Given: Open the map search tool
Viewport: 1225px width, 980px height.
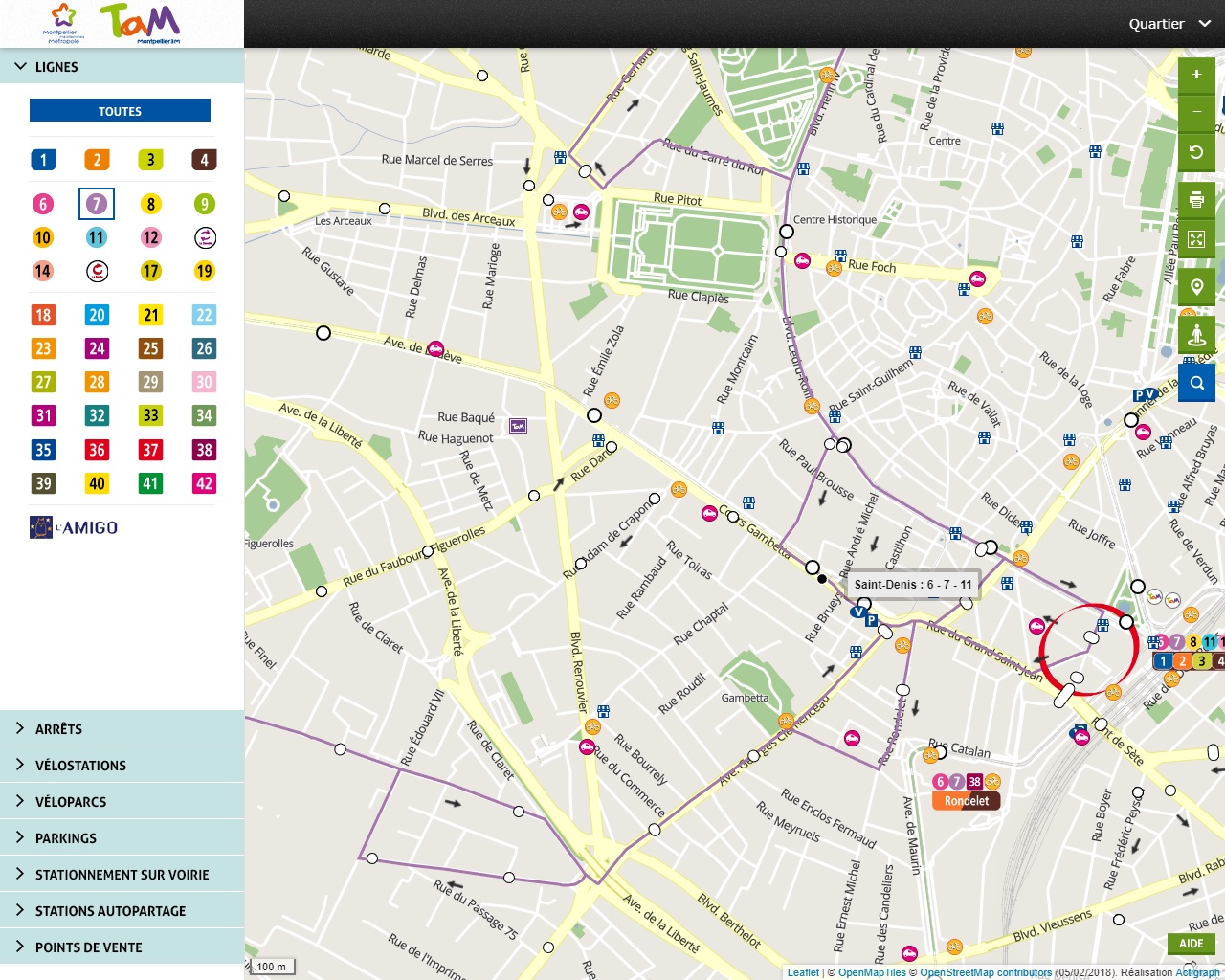Looking at the screenshot, I should 1196,383.
